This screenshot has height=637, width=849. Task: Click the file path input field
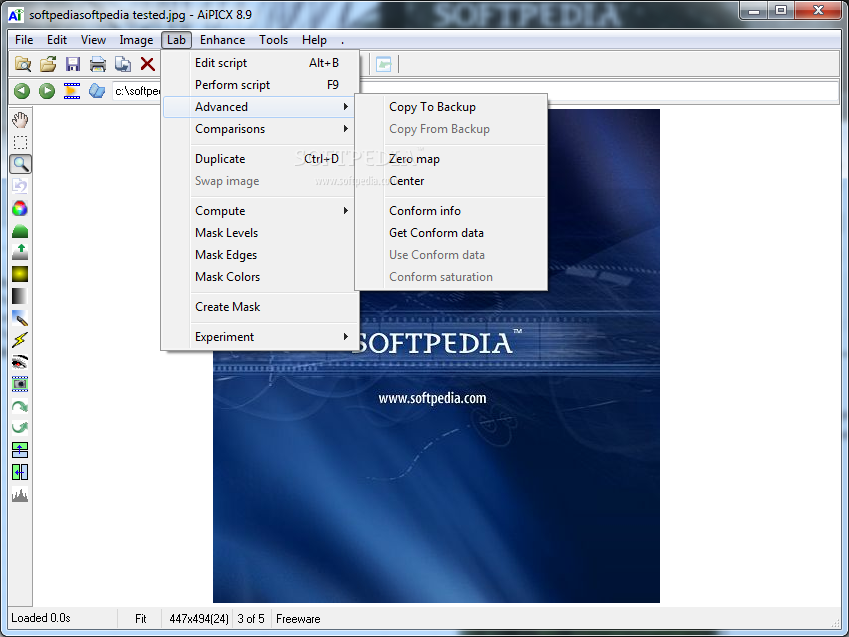click(475, 91)
